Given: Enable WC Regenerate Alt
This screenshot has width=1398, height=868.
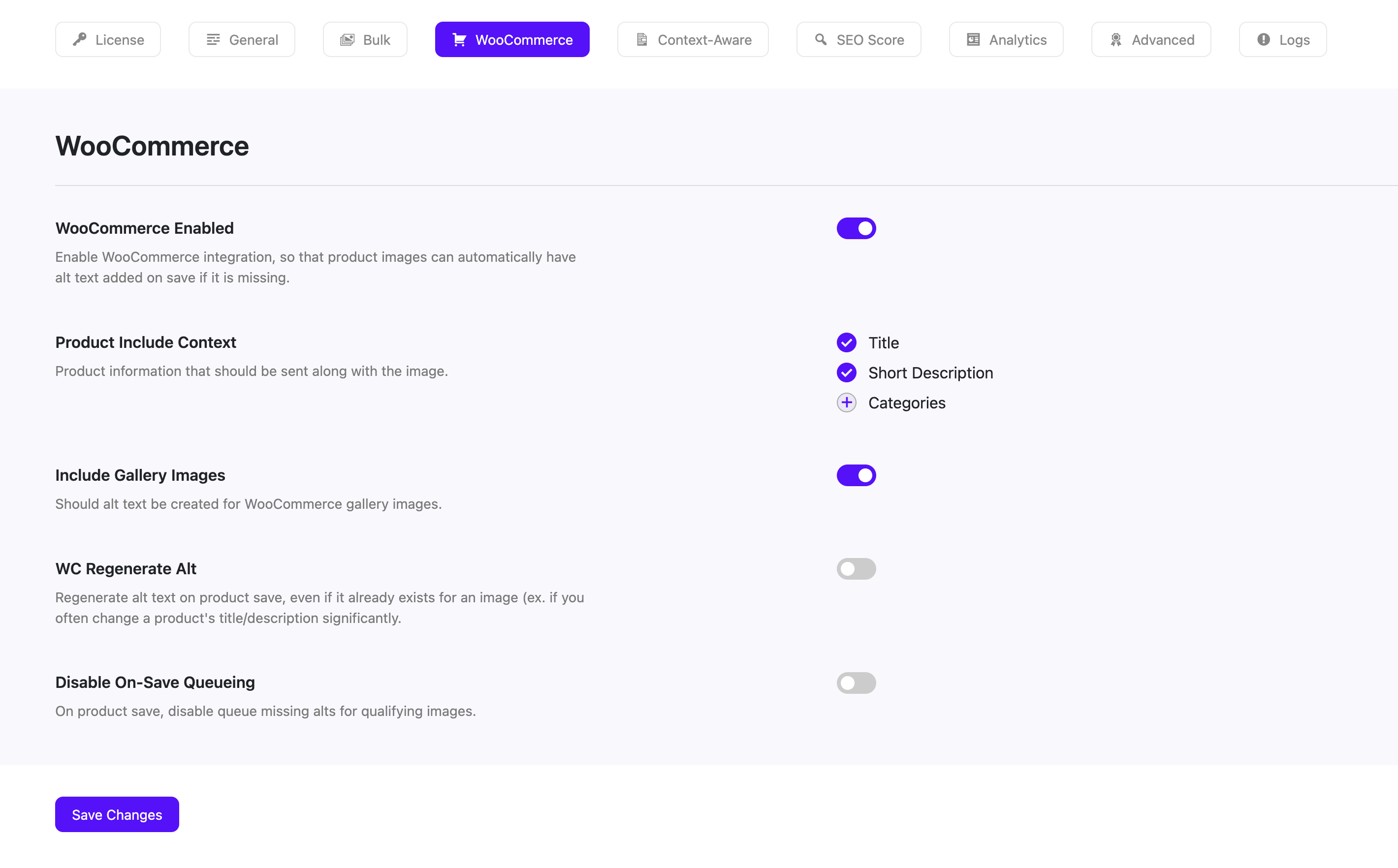Looking at the screenshot, I should 856,568.
